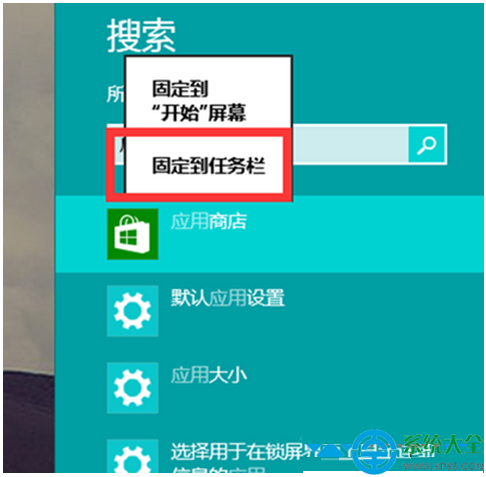Viewport: 486px width, 477px height.
Task: Click the gear icon beside 应用大小
Action: coord(132,388)
